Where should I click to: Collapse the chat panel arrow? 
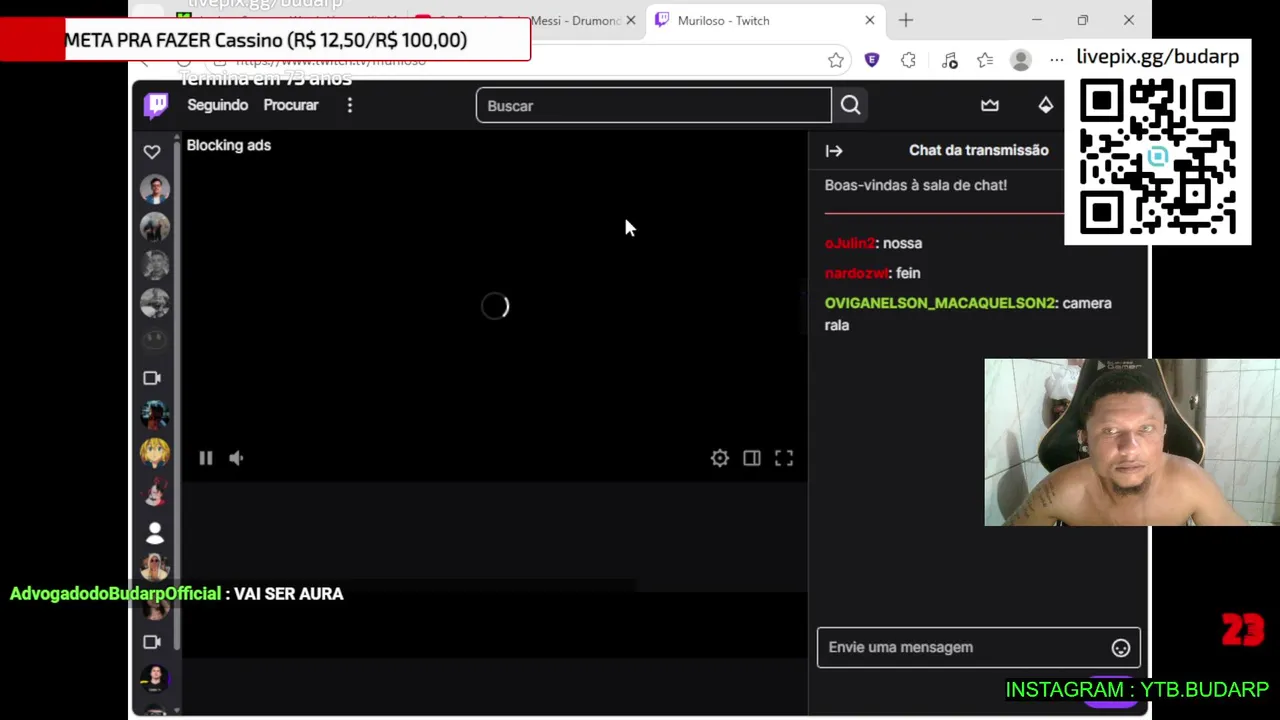tap(834, 151)
